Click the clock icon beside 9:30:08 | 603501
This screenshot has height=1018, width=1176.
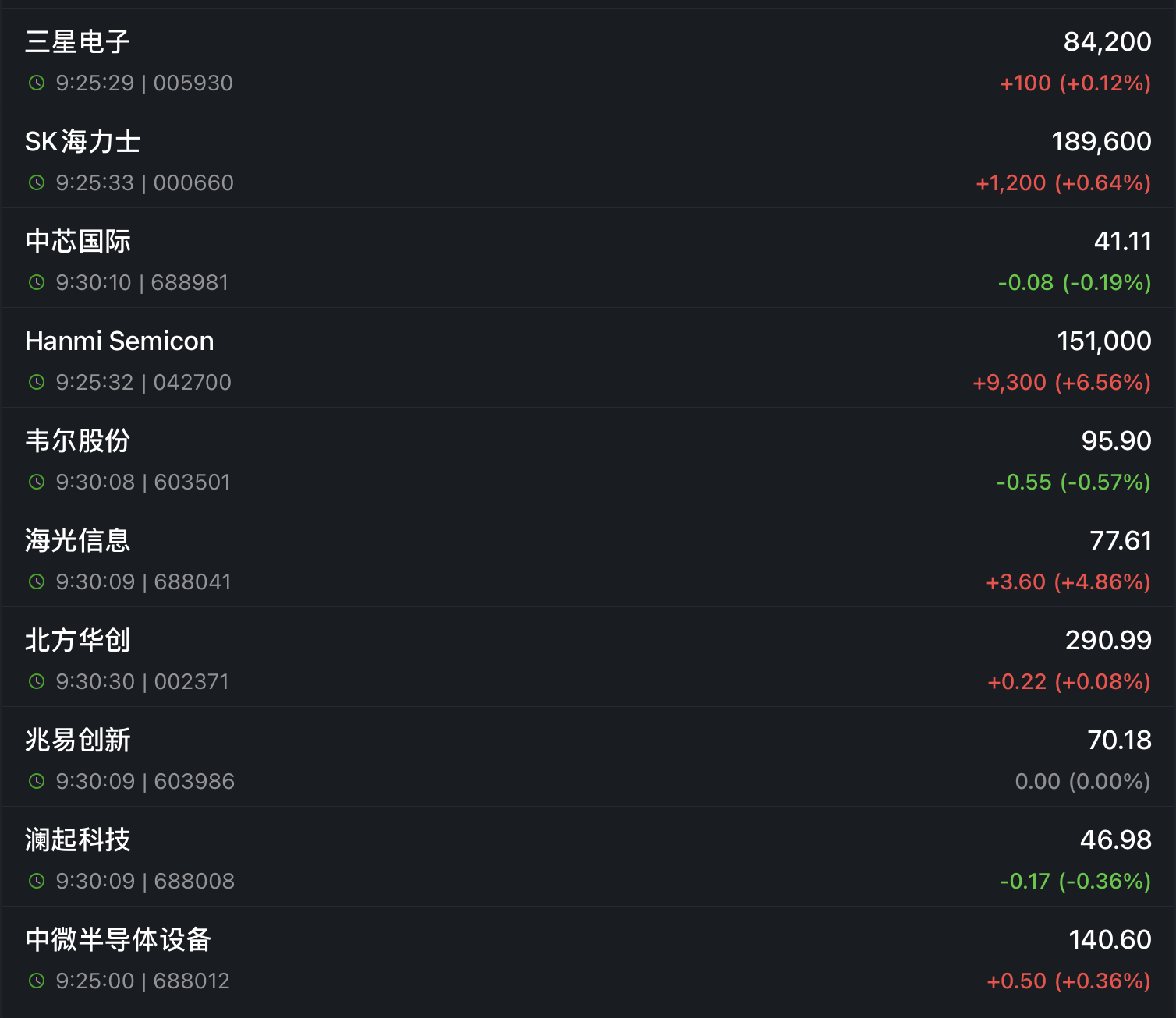pos(37,482)
